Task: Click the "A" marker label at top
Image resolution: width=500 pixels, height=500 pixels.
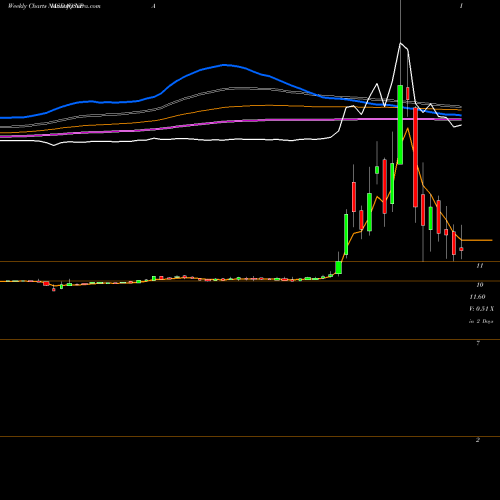Action: click(154, 6)
